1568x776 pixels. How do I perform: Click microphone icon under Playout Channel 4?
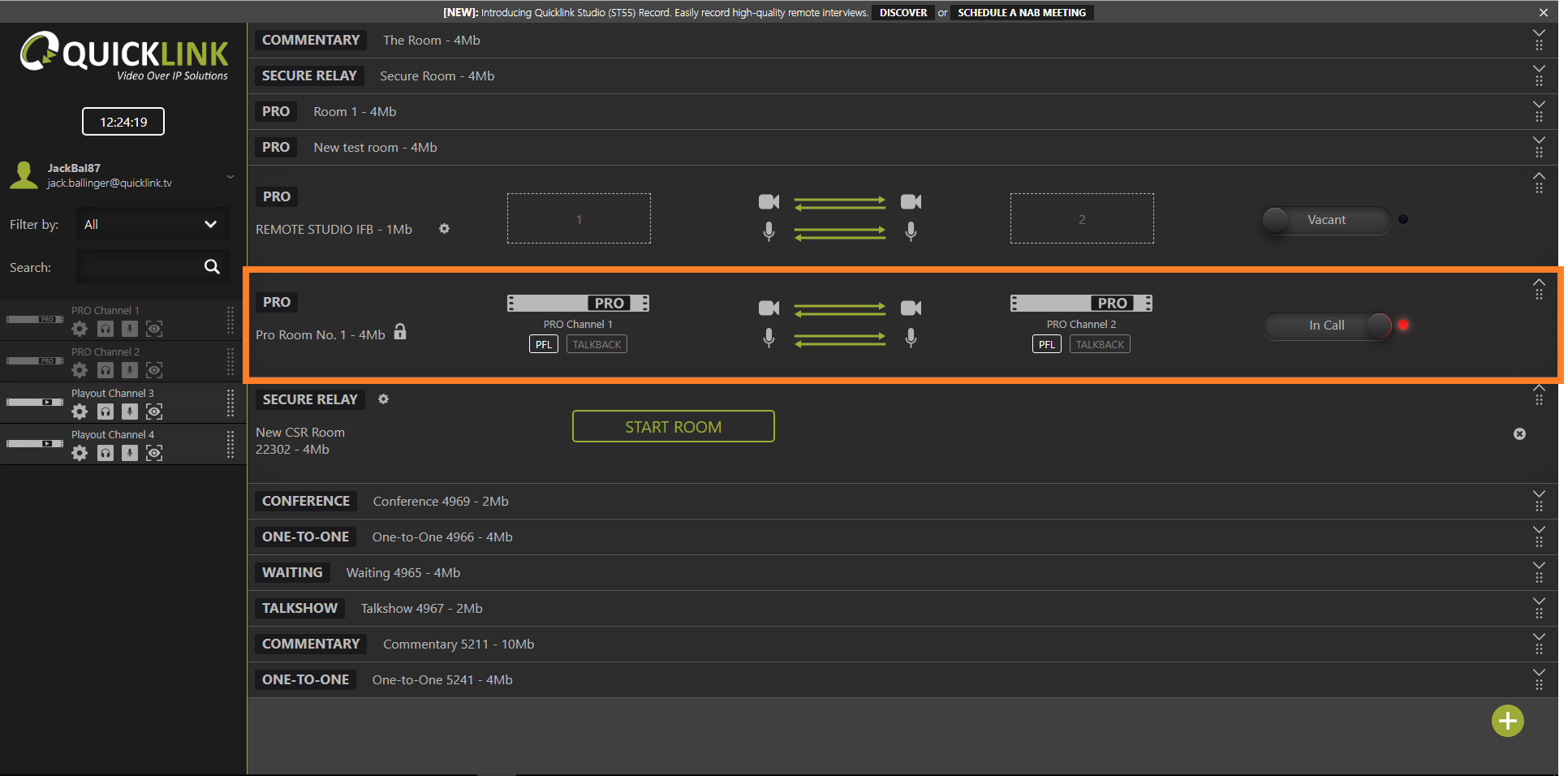tap(130, 453)
